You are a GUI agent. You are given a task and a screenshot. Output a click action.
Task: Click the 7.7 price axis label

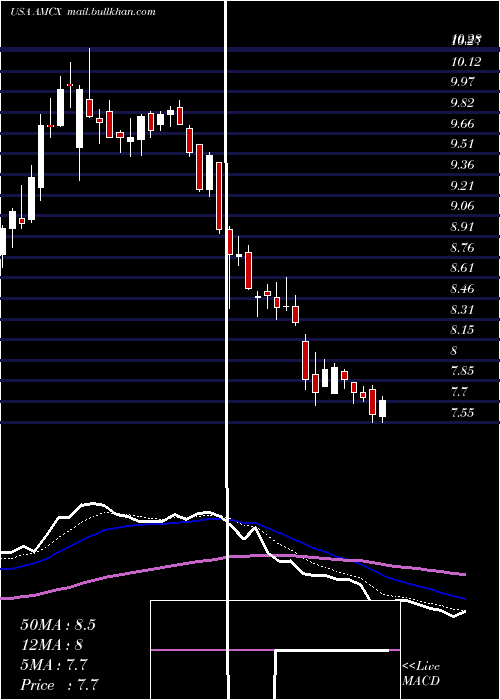(459, 392)
